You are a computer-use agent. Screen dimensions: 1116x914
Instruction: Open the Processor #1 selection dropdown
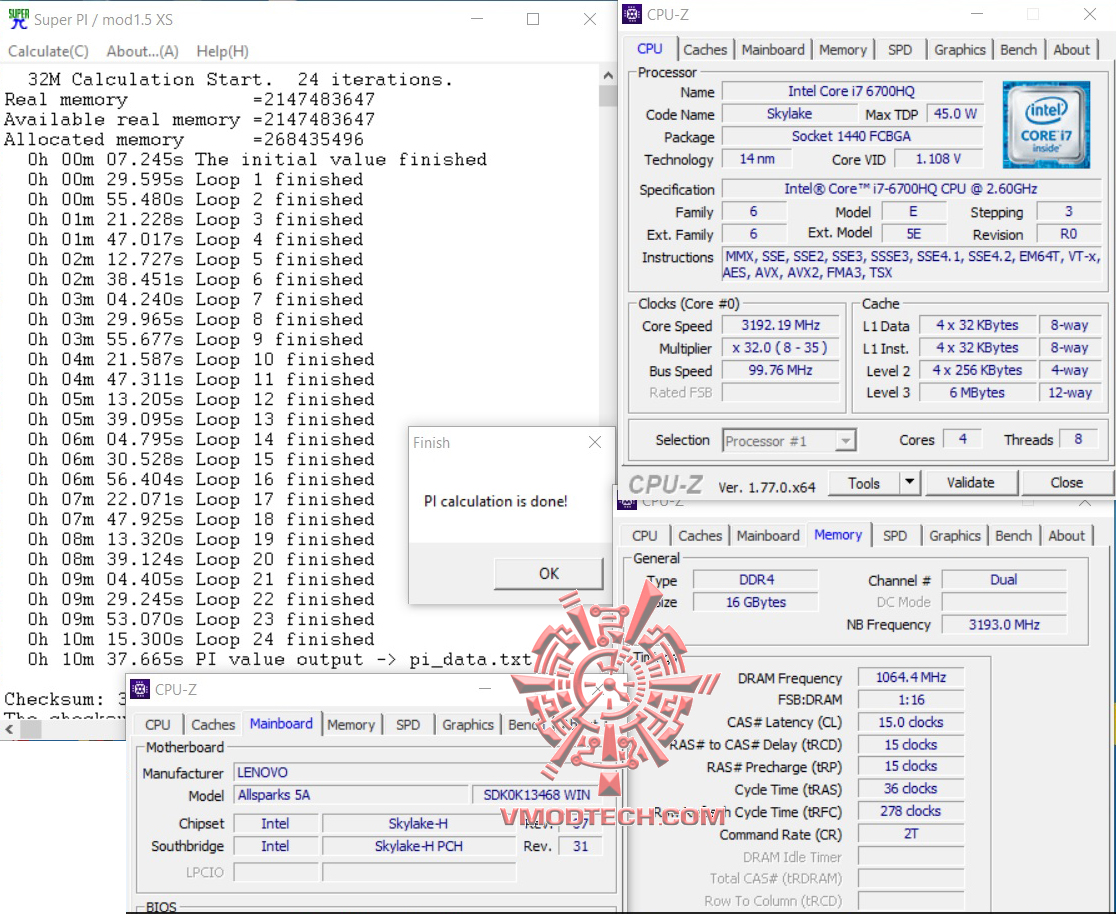pos(789,441)
